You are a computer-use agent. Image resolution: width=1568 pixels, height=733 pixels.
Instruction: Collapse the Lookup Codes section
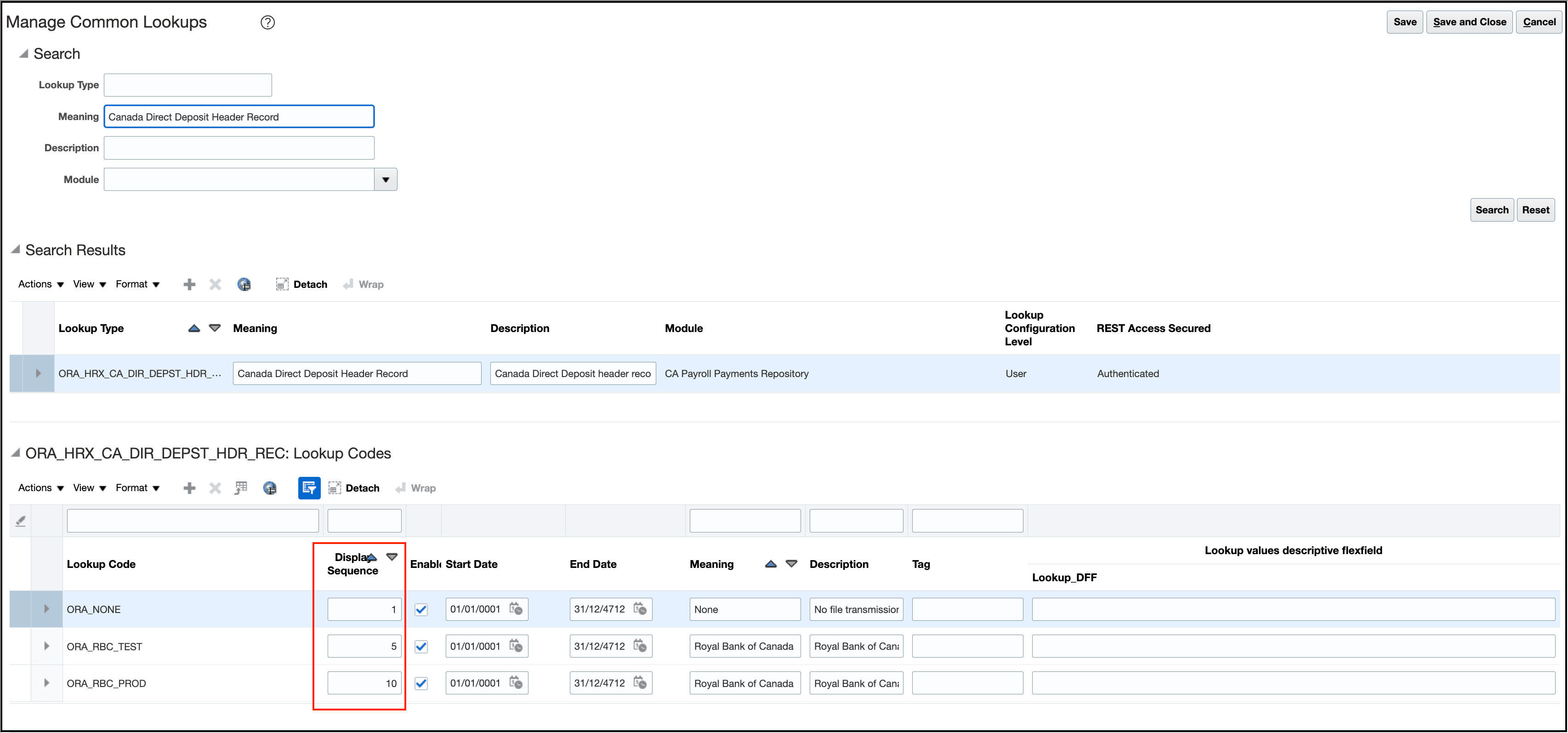(x=16, y=453)
